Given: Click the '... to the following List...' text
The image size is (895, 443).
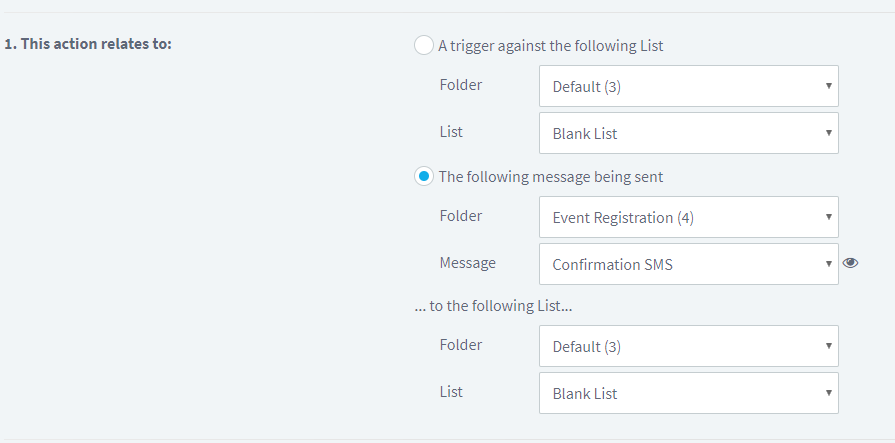Looking at the screenshot, I should pyautogui.click(x=493, y=305).
